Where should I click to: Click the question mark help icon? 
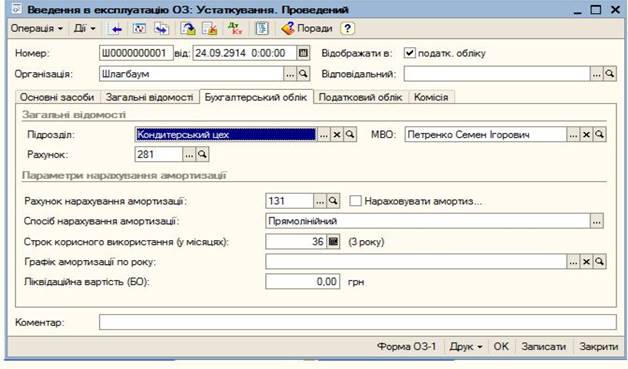point(348,29)
